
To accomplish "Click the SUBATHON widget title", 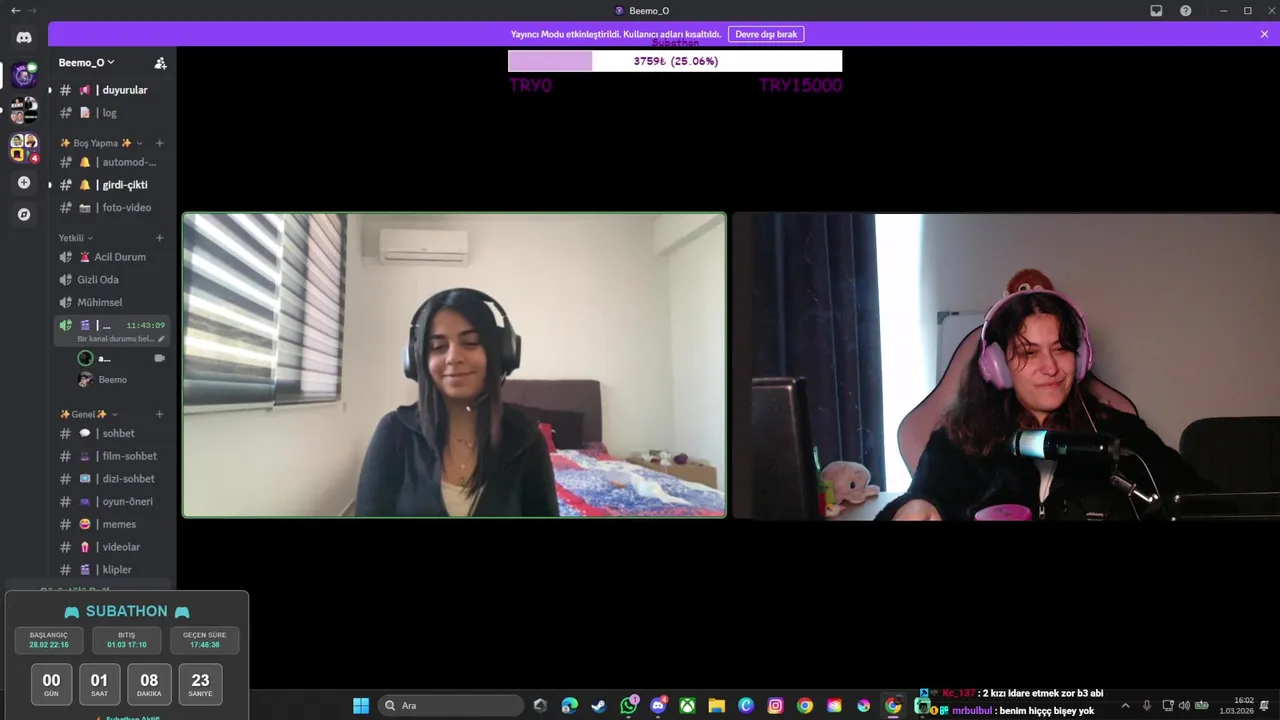I will coord(127,612).
